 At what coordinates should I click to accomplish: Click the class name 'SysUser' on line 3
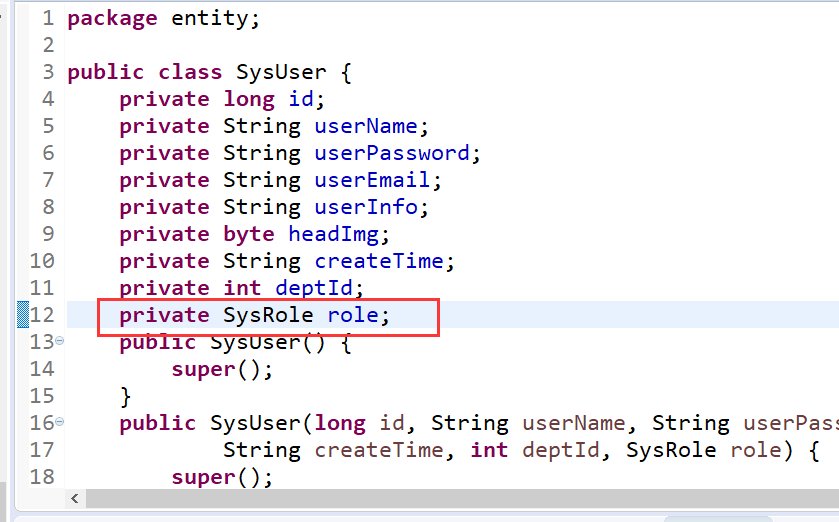[281, 72]
